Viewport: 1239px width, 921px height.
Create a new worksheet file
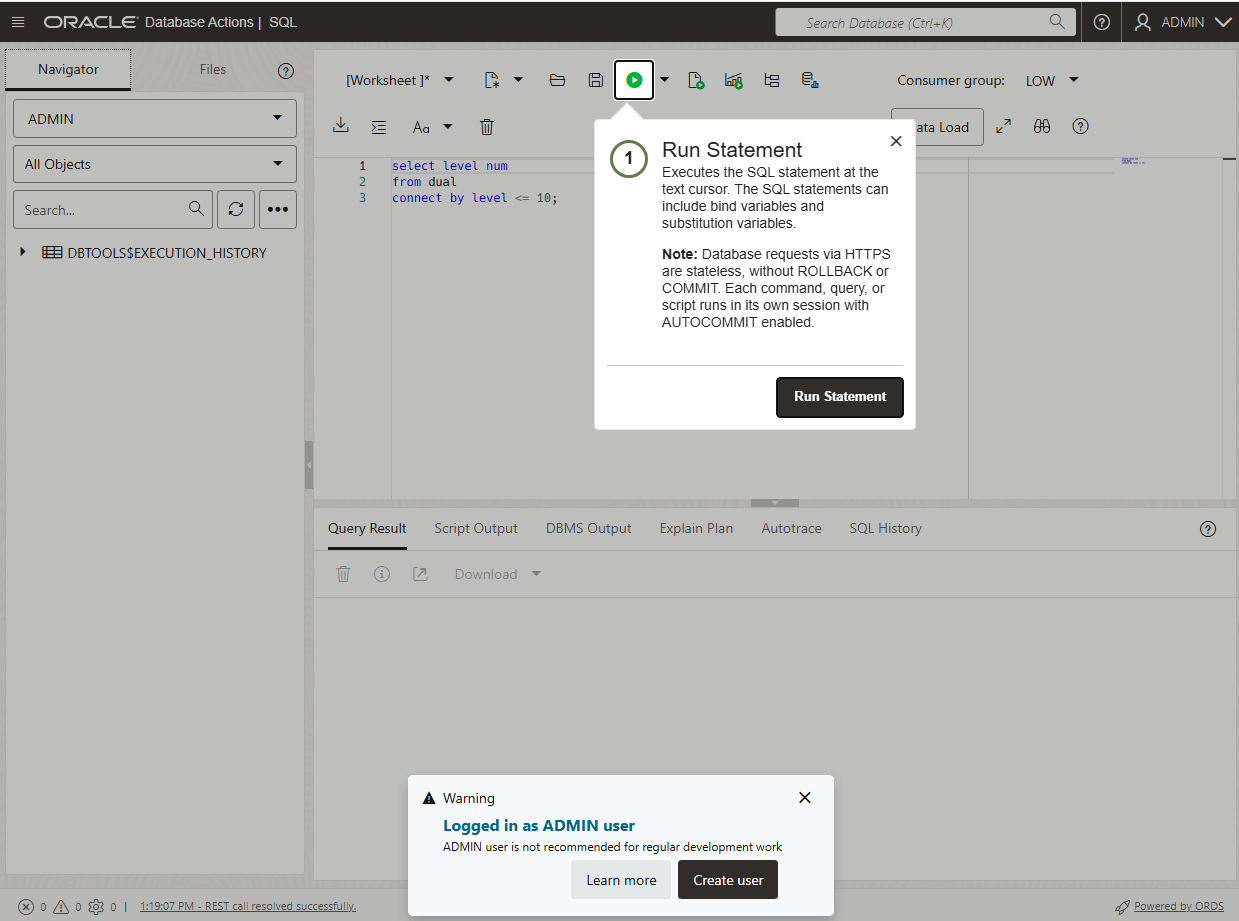[x=491, y=80]
